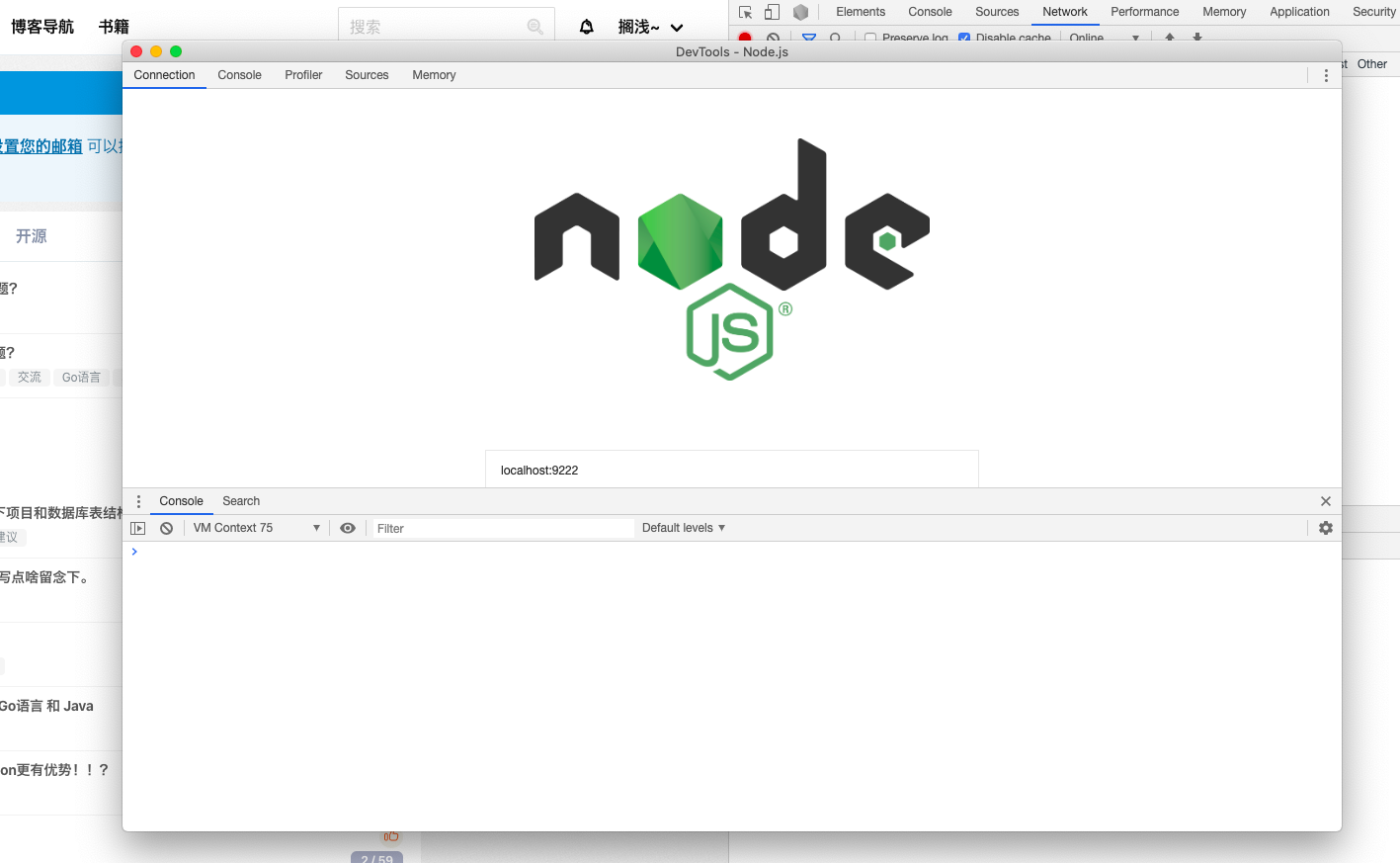Toggle the device toolbar icon
The height and width of the screenshot is (863, 1400).
[773, 12]
